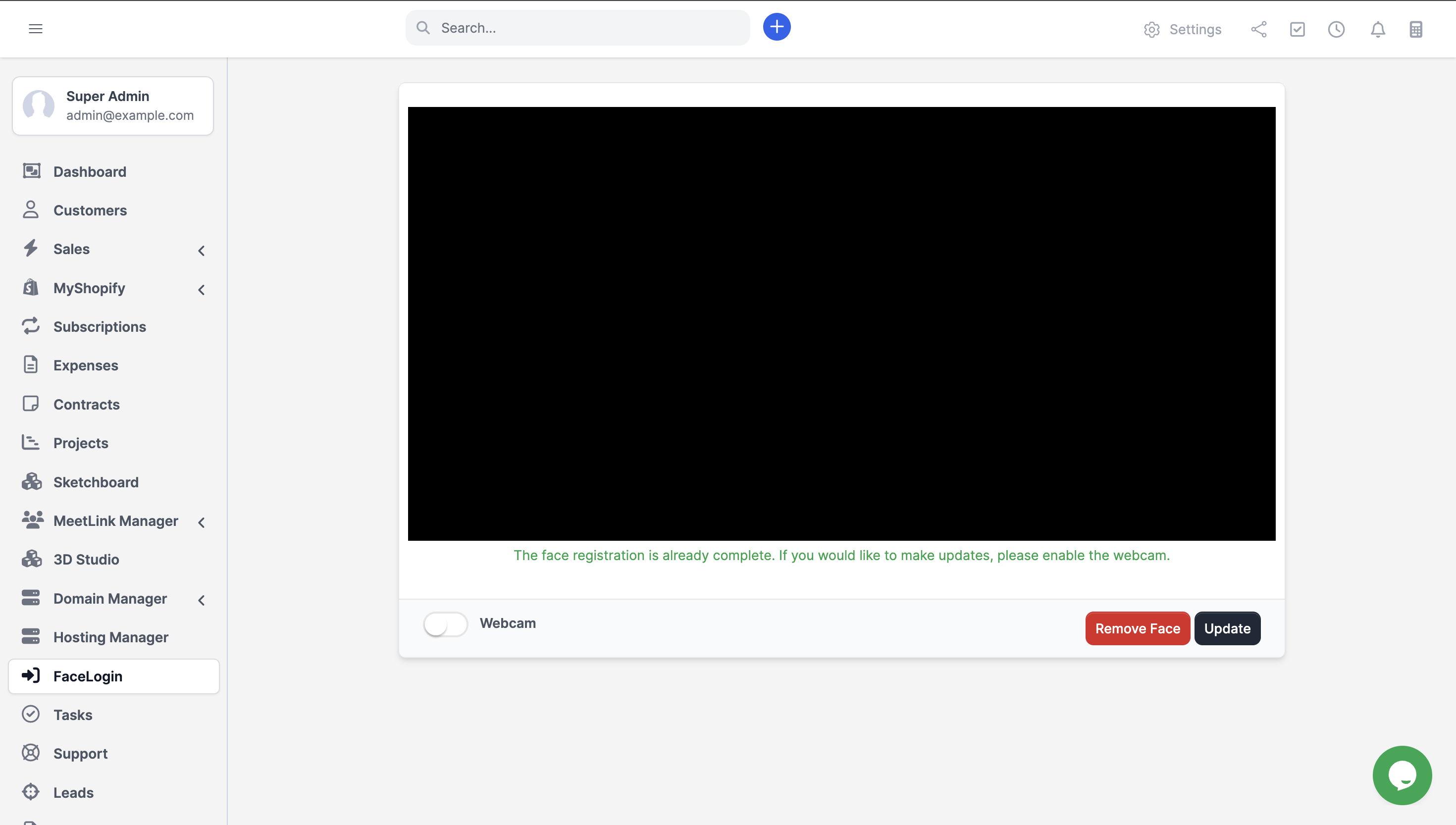Click the Expenses document icon

tap(31, 364)
